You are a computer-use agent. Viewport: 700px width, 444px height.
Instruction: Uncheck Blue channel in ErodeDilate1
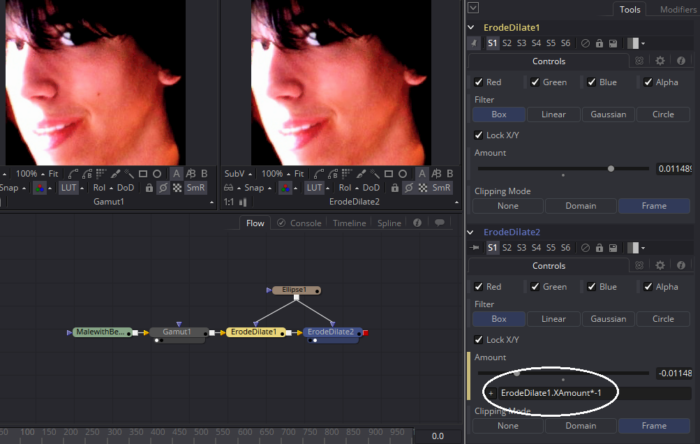coord(592,82)
